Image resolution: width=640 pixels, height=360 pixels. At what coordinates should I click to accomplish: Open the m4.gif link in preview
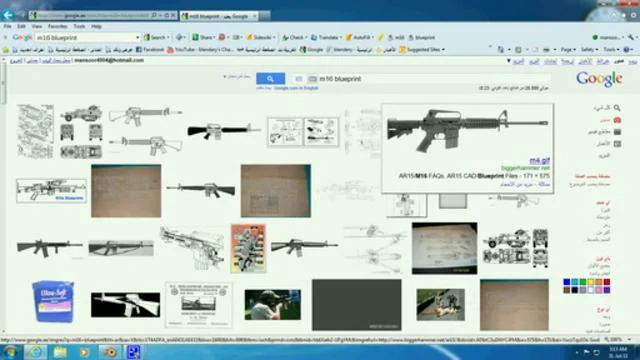[x=539, y=160]
